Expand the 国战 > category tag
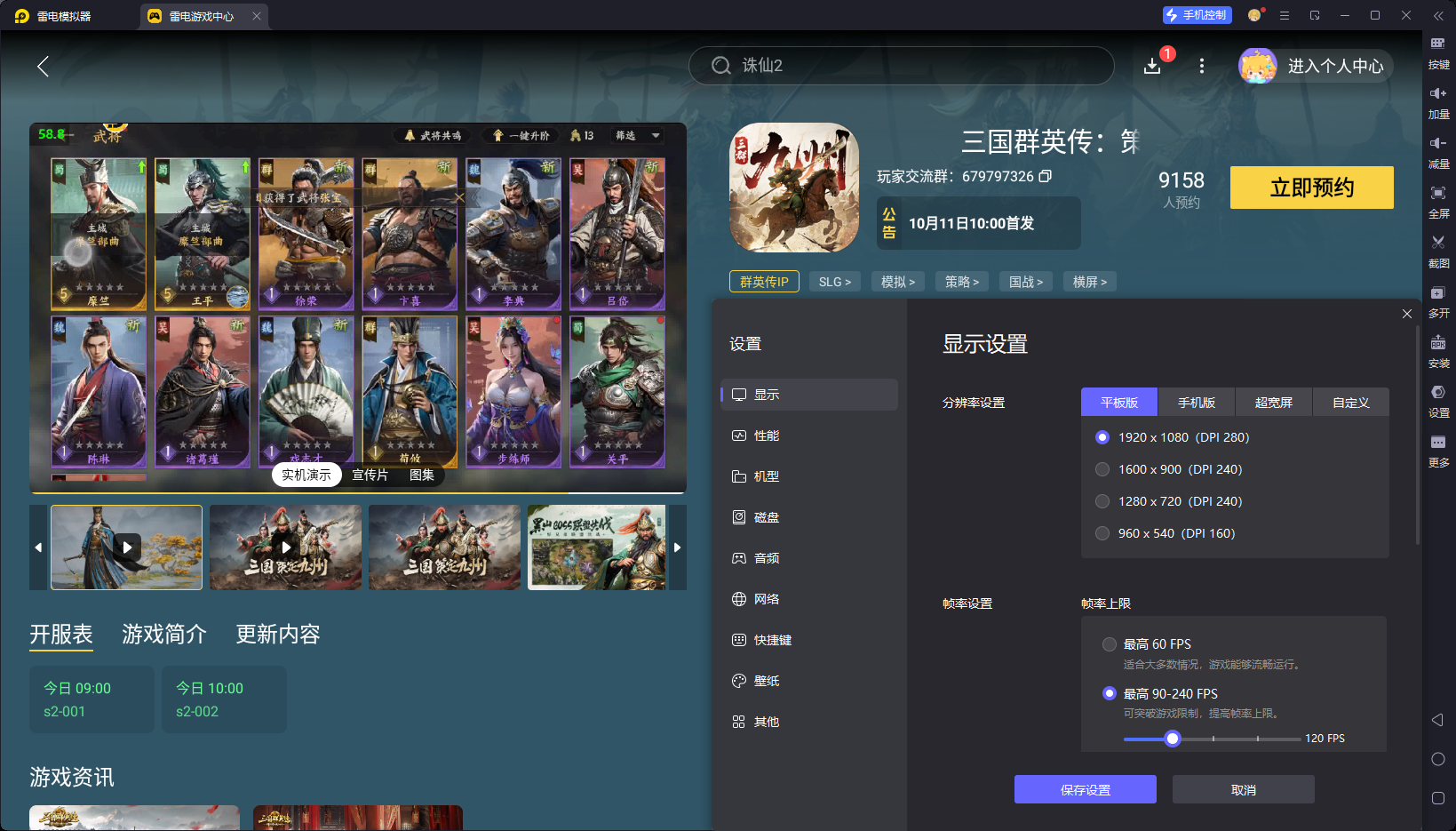 click(1026, 282)
